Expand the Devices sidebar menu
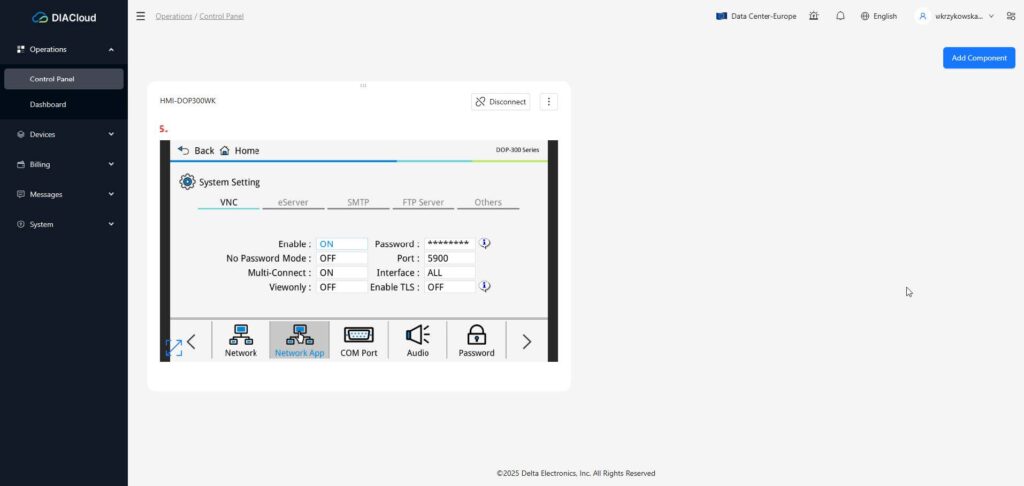1024x486 pixels. pos(64,134)
